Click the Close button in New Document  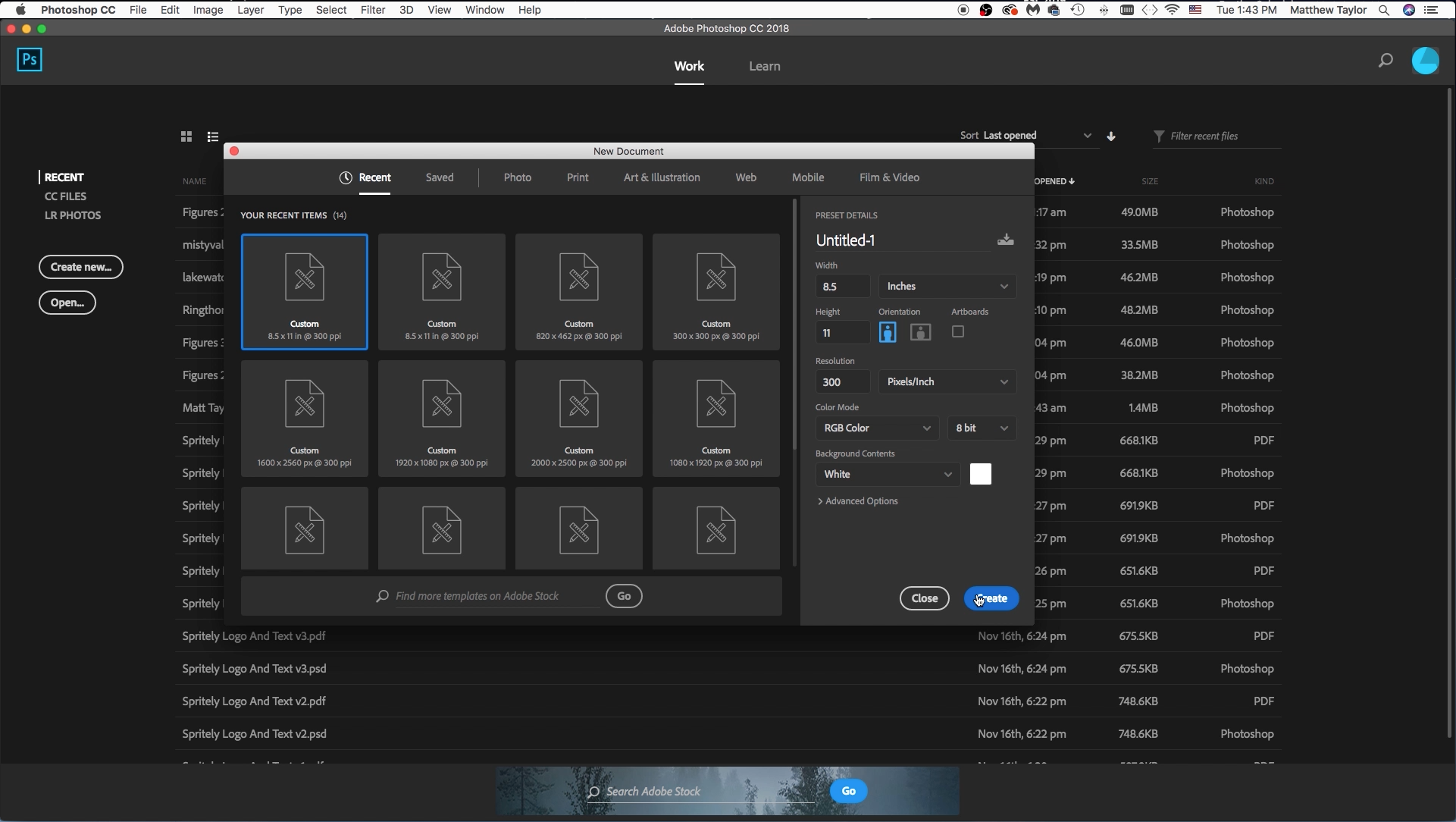pos(924,598)
